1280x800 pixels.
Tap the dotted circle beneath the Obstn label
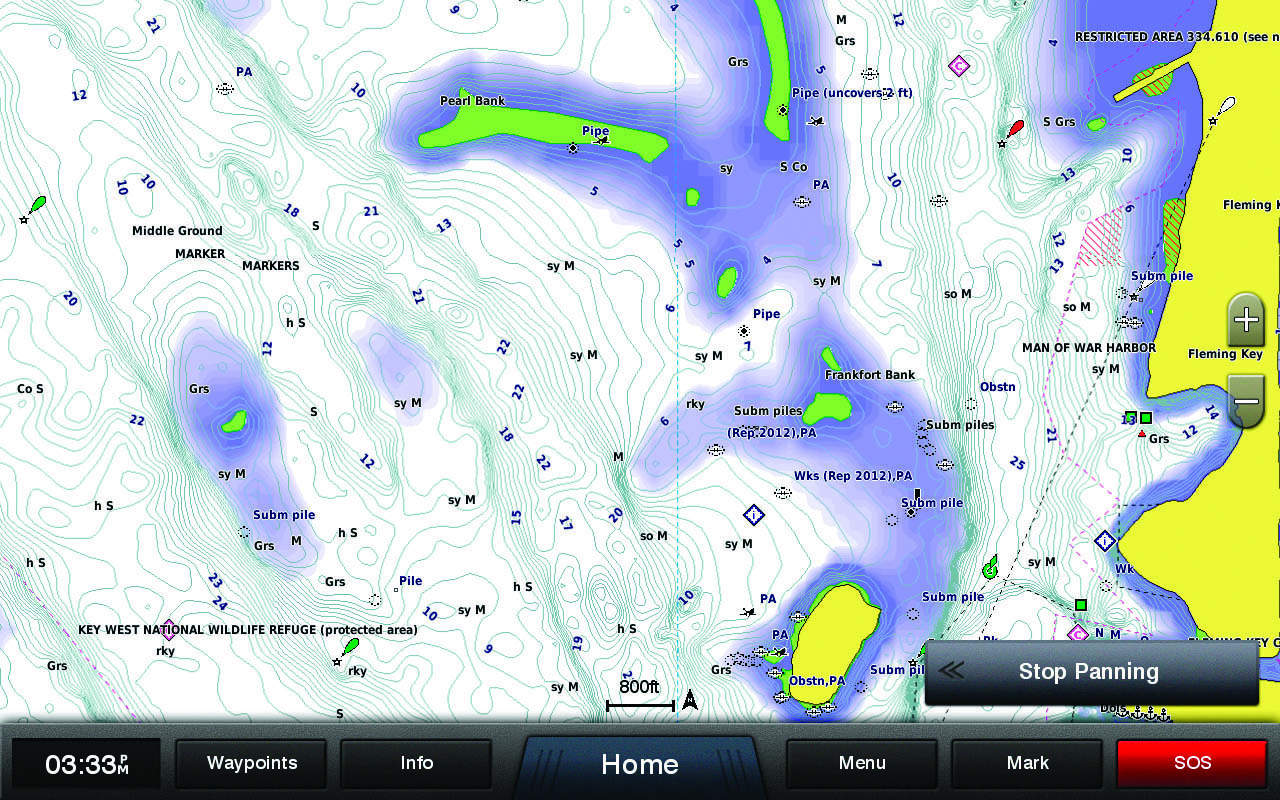tap(970, 404)
